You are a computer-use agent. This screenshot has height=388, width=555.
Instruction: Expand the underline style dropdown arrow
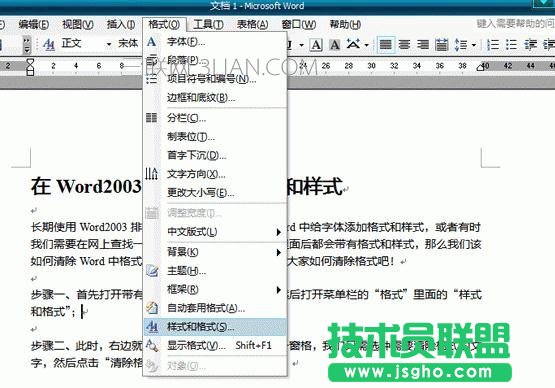tap(301, 45)
